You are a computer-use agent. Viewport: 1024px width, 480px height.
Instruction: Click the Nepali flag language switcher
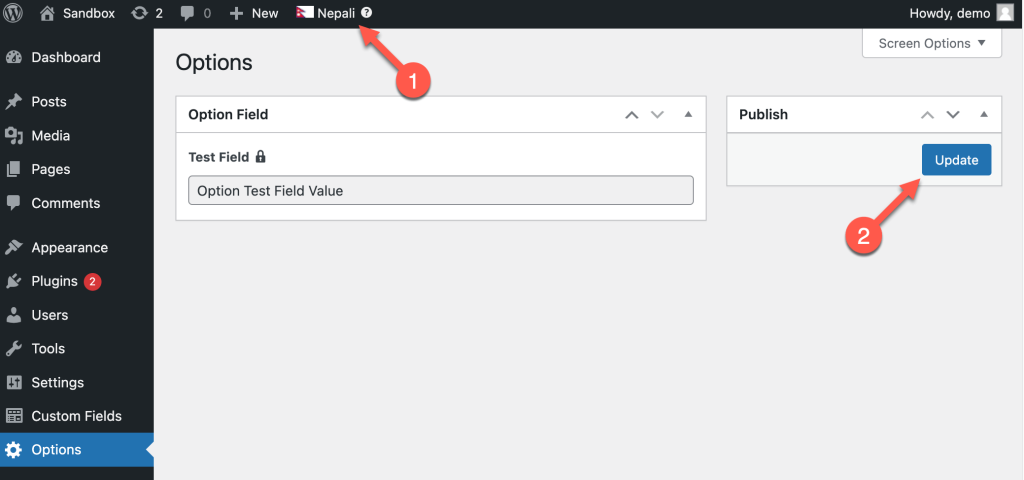click(325, 13)
